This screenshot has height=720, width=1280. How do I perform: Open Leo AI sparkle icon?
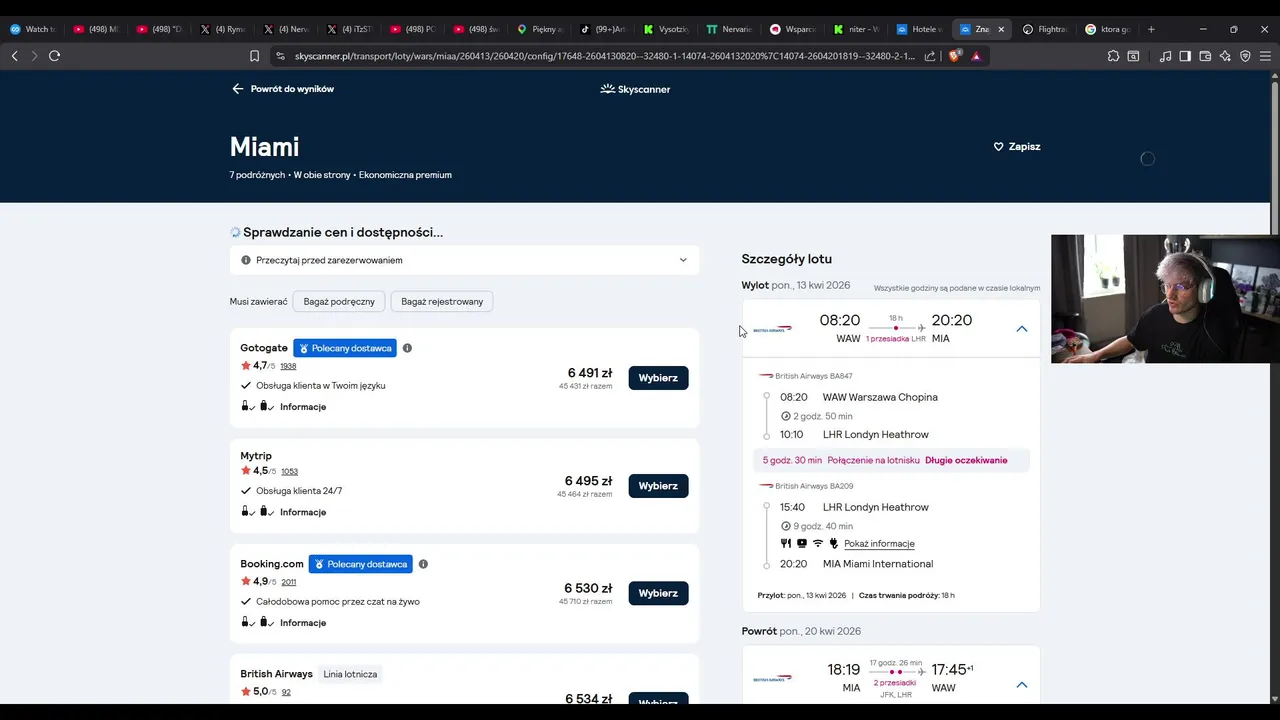(1225, 56)
